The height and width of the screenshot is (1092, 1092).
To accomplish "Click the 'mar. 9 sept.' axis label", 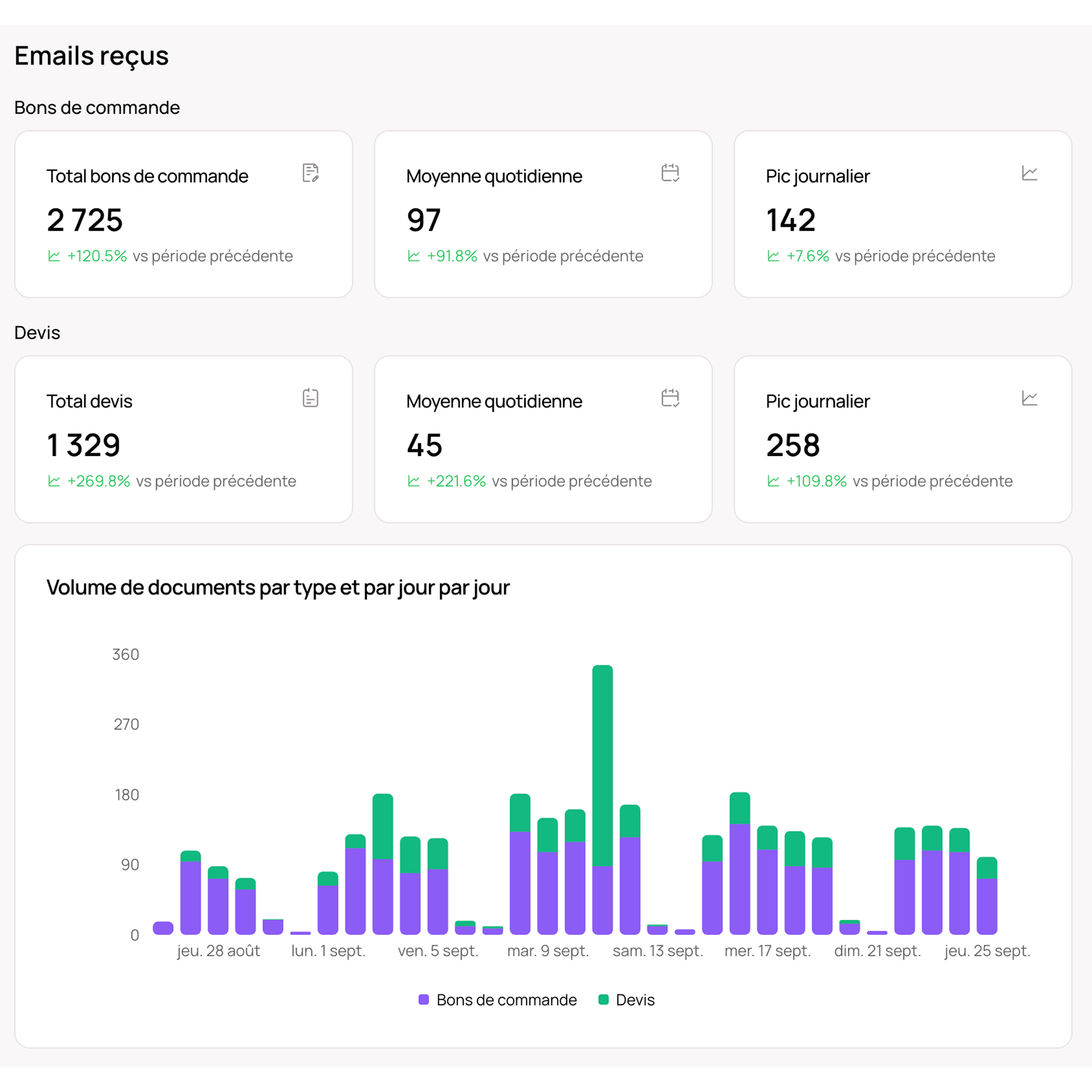I will coord(548,951).
